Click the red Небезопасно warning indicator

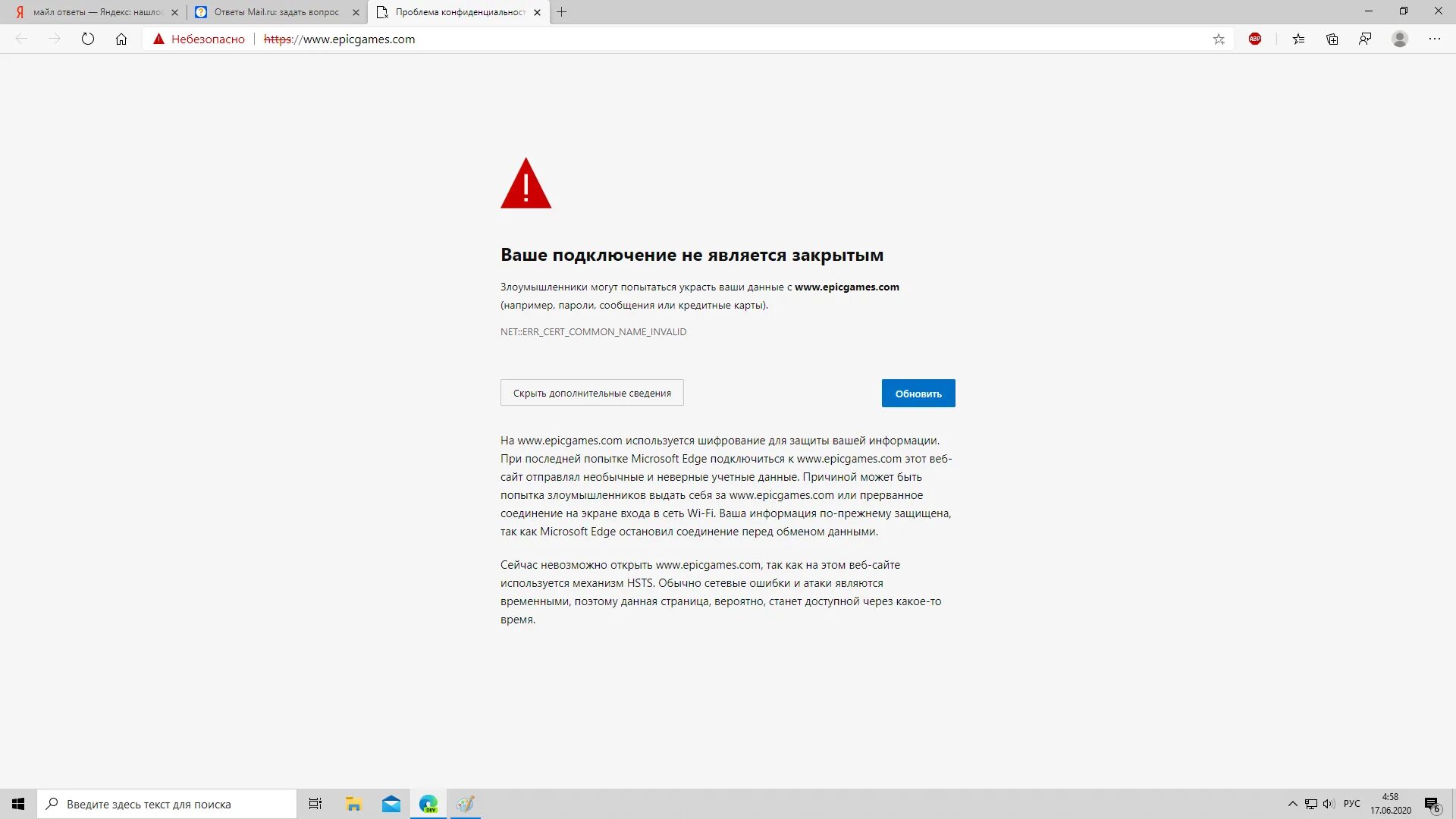coord(199,39)
